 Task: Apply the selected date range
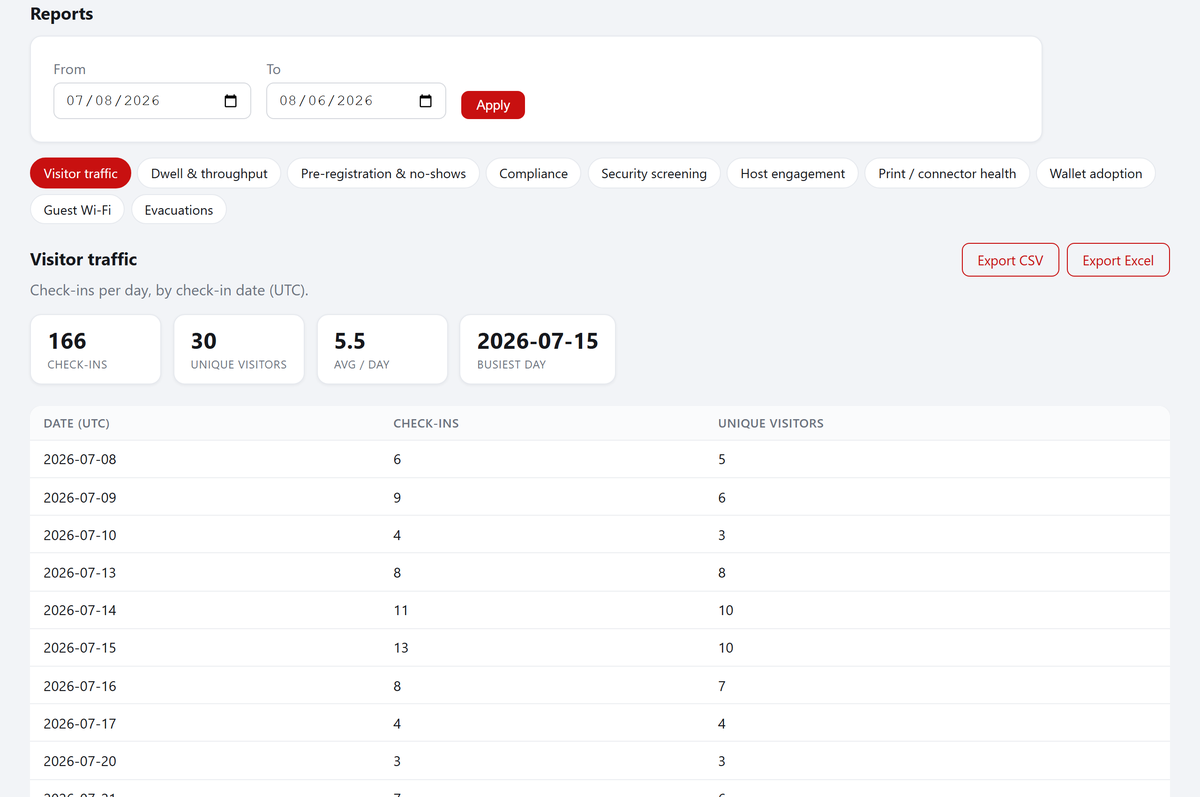pyautogui.click(x=493, y=105)
